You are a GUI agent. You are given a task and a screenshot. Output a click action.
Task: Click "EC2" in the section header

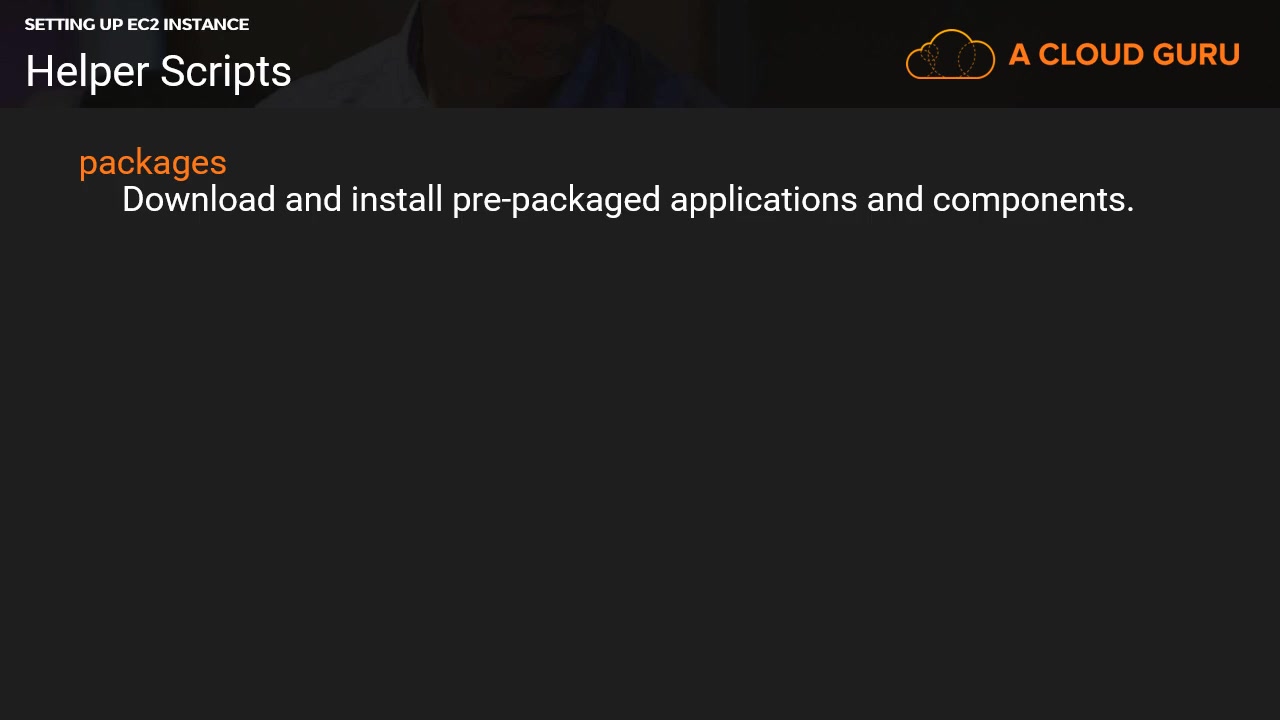(143, 24)
